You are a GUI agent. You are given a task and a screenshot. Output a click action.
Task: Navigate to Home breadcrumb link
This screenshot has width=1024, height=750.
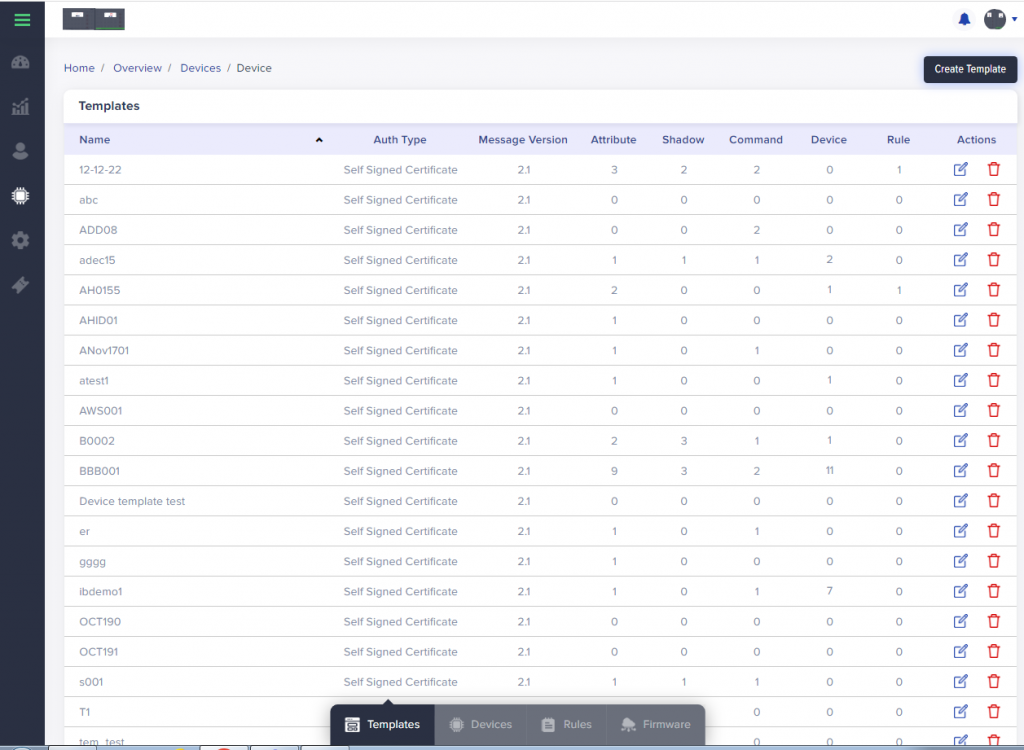[79, 68]
